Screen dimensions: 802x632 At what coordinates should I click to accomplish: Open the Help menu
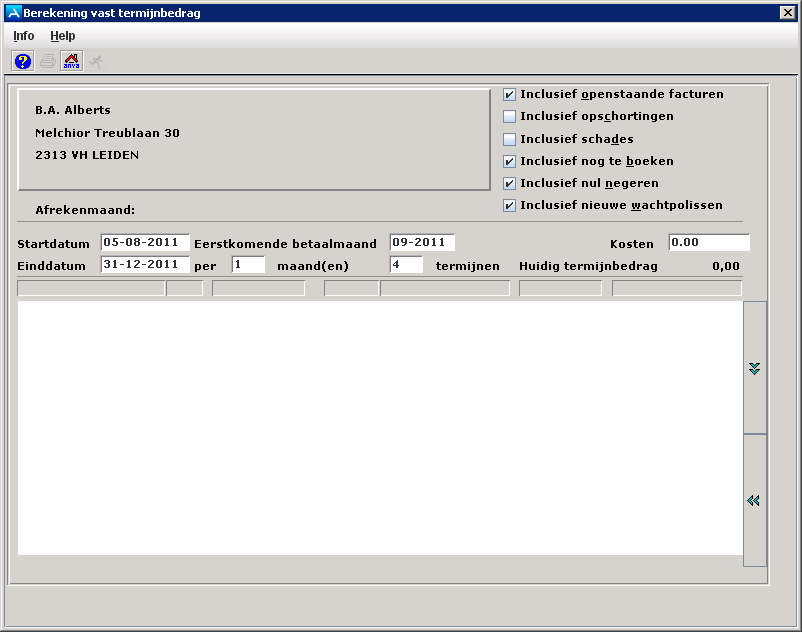coord(63,36)
